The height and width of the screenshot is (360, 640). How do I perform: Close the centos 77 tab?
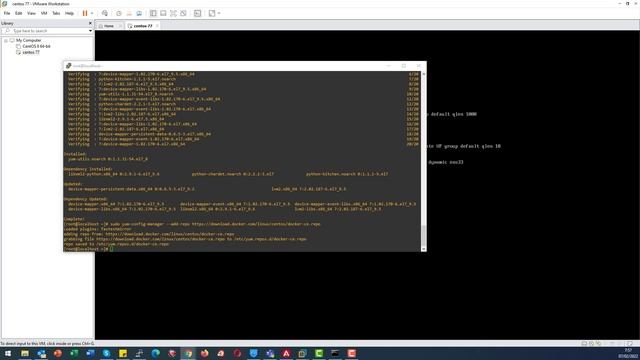[x=157, y=26]
